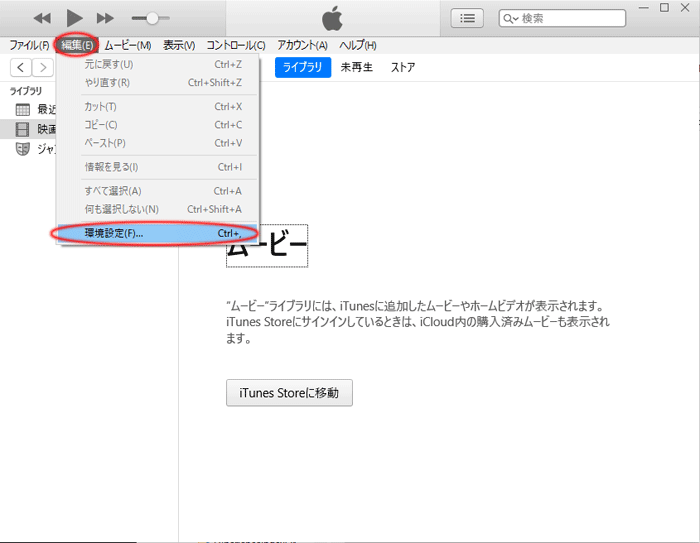Switch to the 未再生 tab
The image size is (700, 543).
pyautogui.click(x=356, y=67)
